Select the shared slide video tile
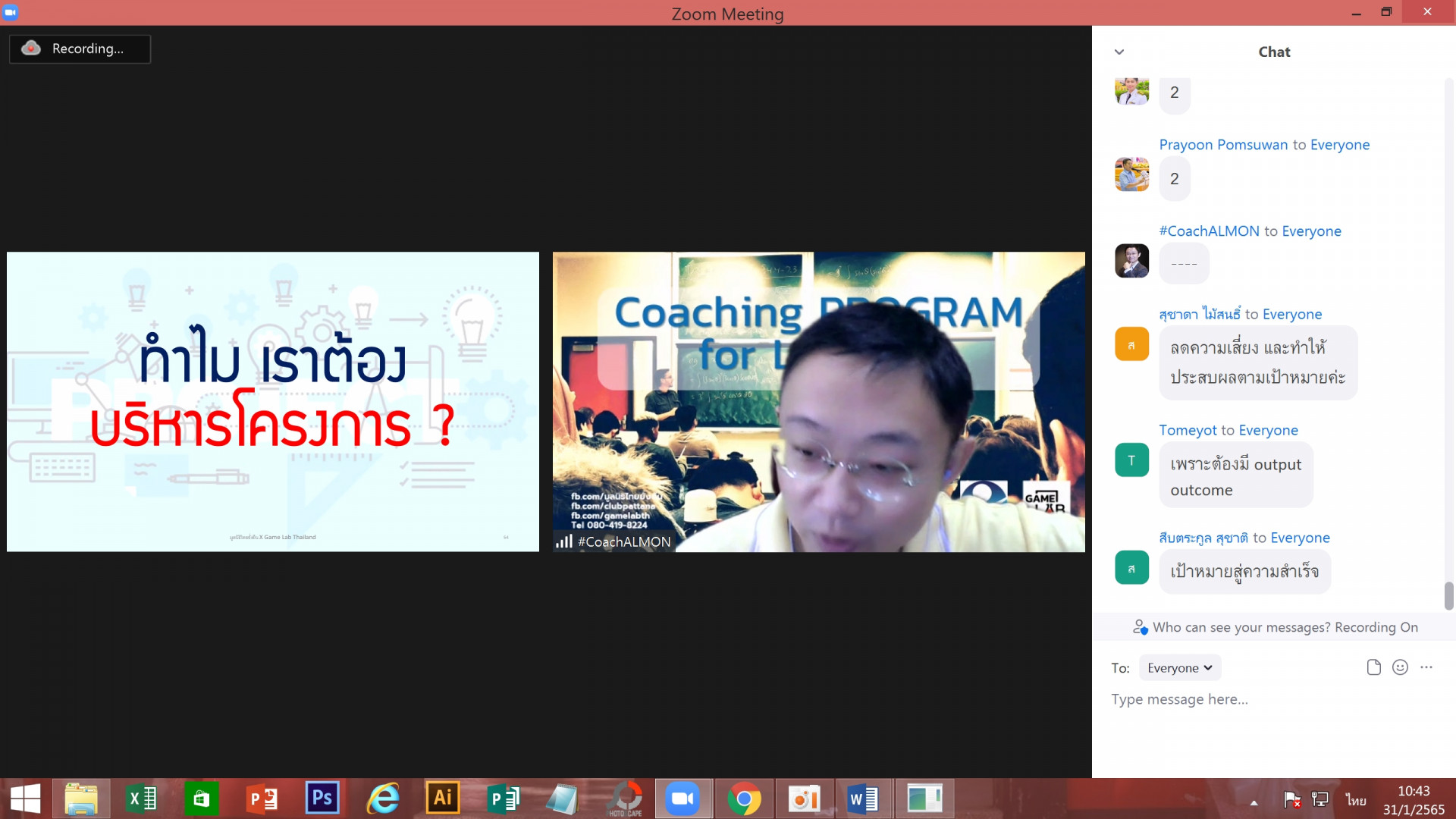Viewport: 1456px width, 819px height. click(x=273, y=402)
